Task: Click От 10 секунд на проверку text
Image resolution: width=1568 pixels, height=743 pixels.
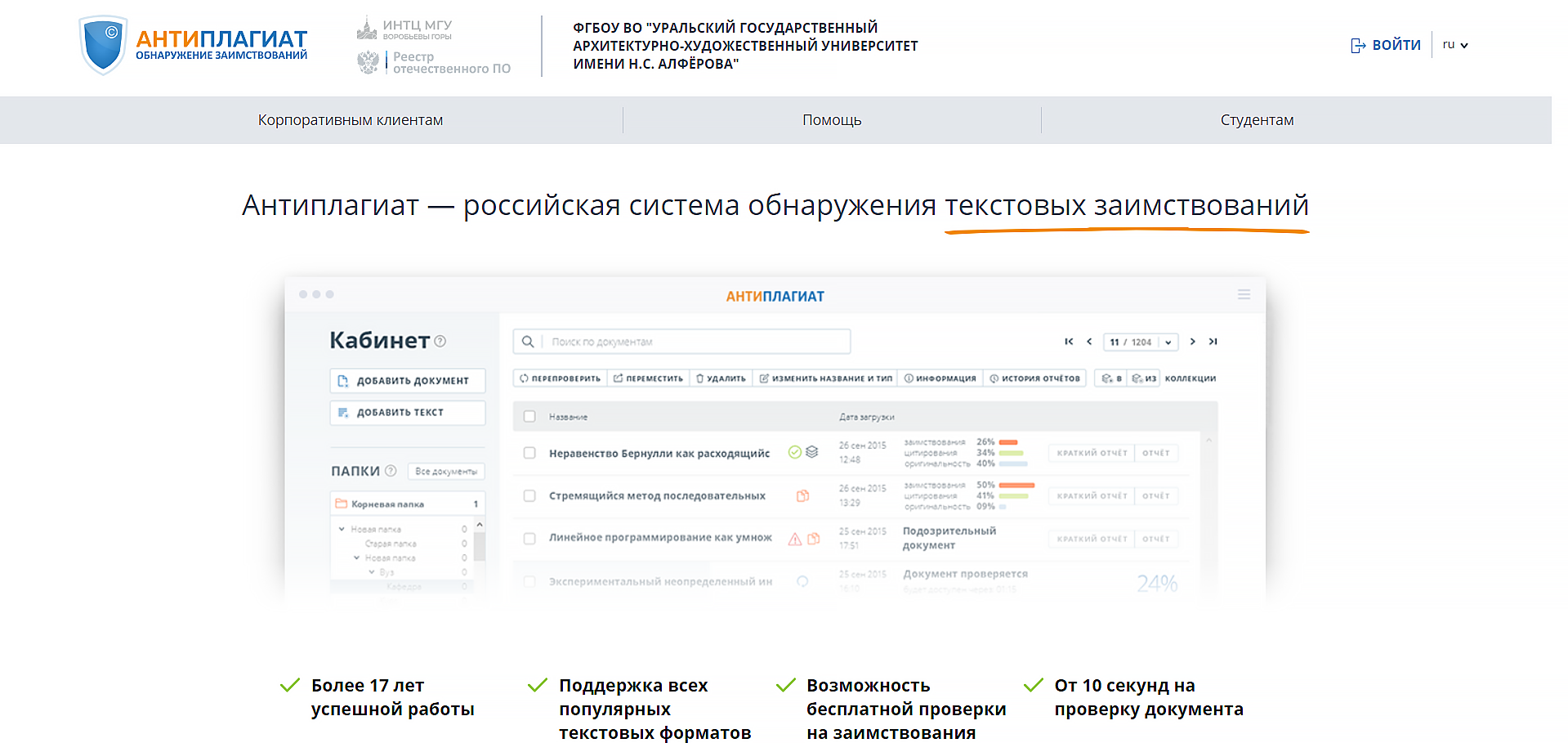Action: pos(1149,697)
